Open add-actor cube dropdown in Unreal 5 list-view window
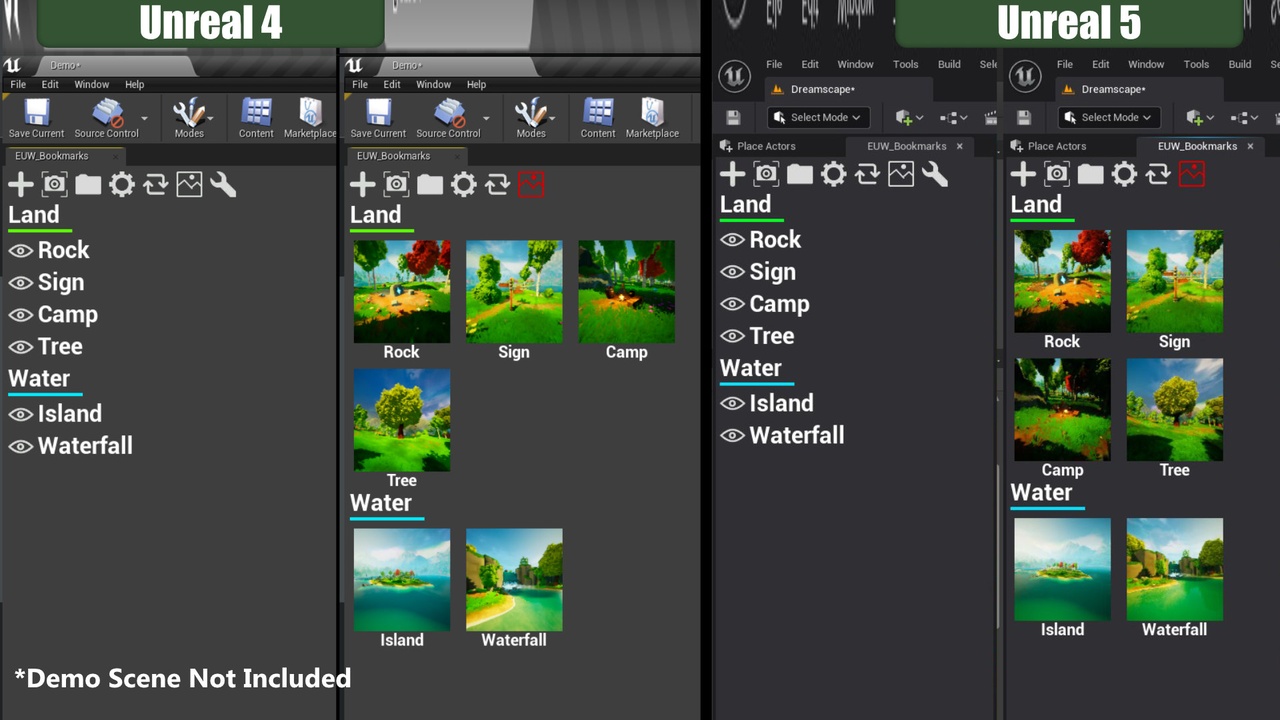This screenshot has width=1280, height=720. point(910,117)
